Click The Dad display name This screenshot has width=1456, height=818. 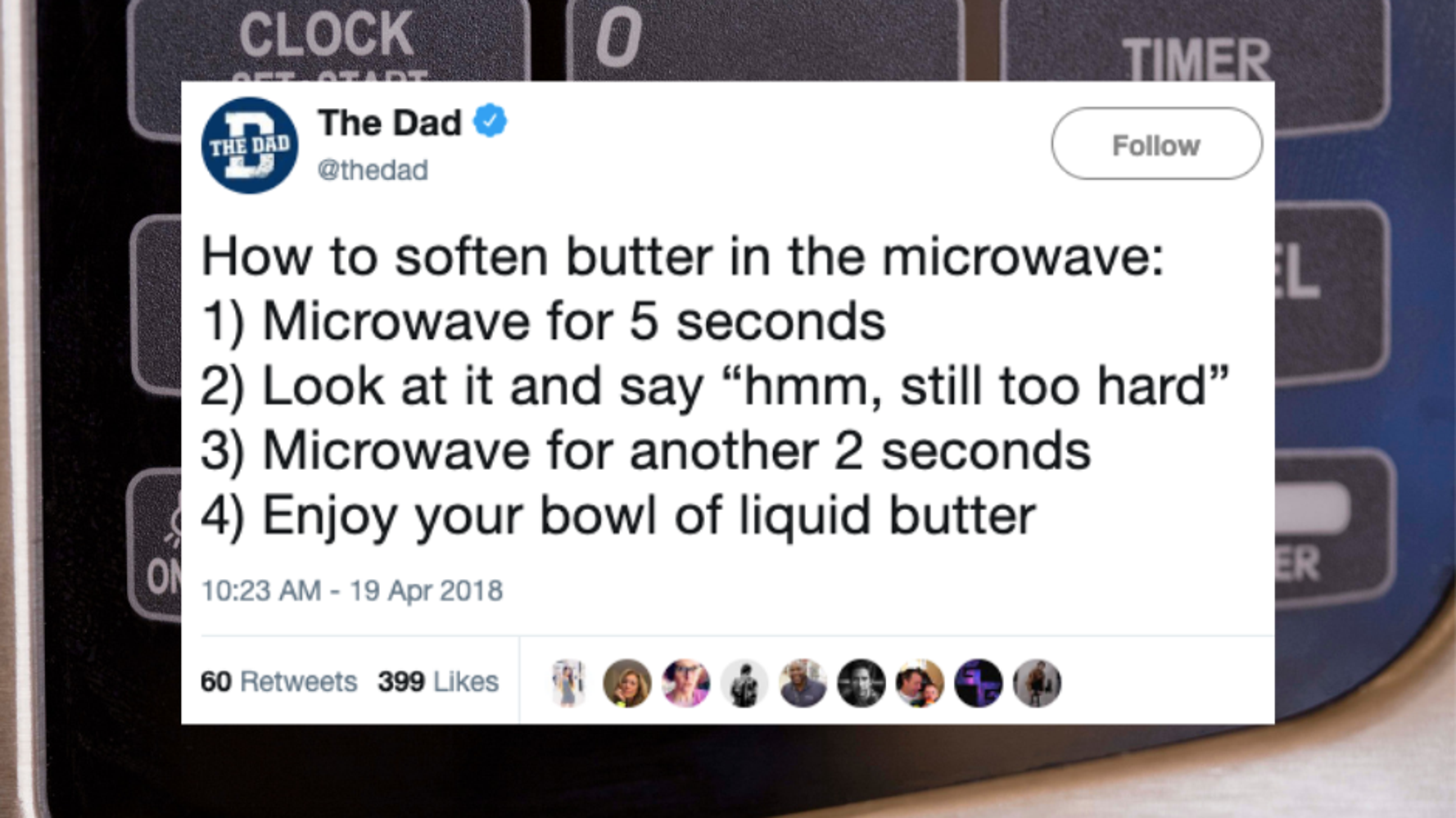tap(390, 123)
